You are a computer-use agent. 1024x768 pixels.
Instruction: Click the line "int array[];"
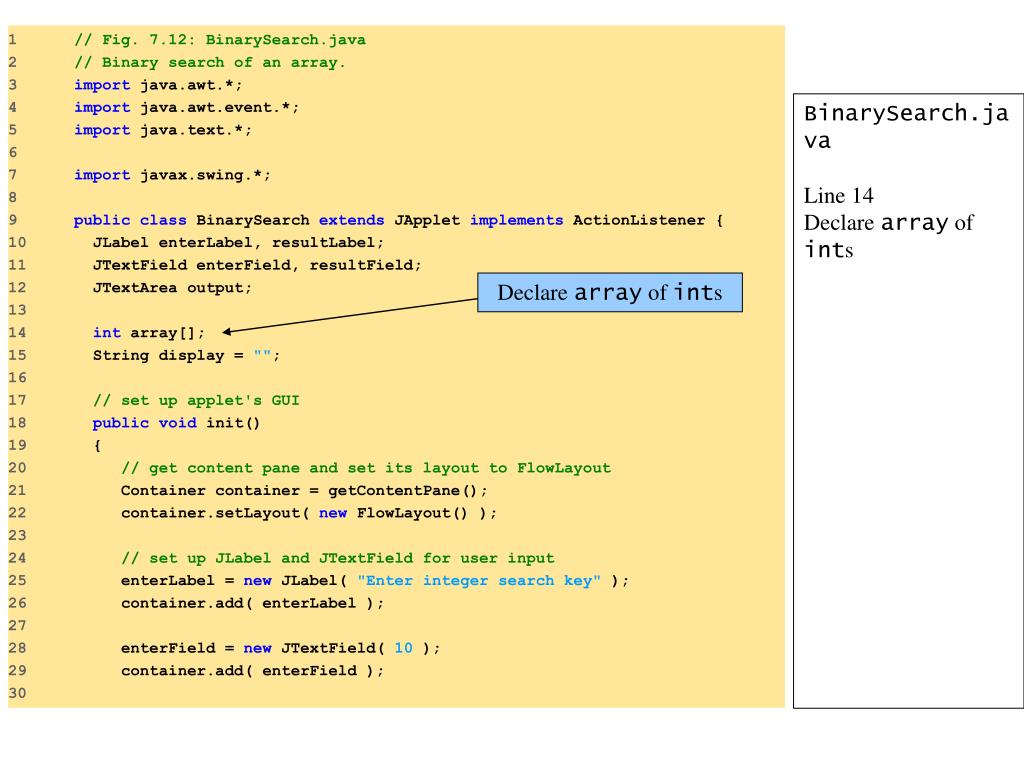pos(149,333)
